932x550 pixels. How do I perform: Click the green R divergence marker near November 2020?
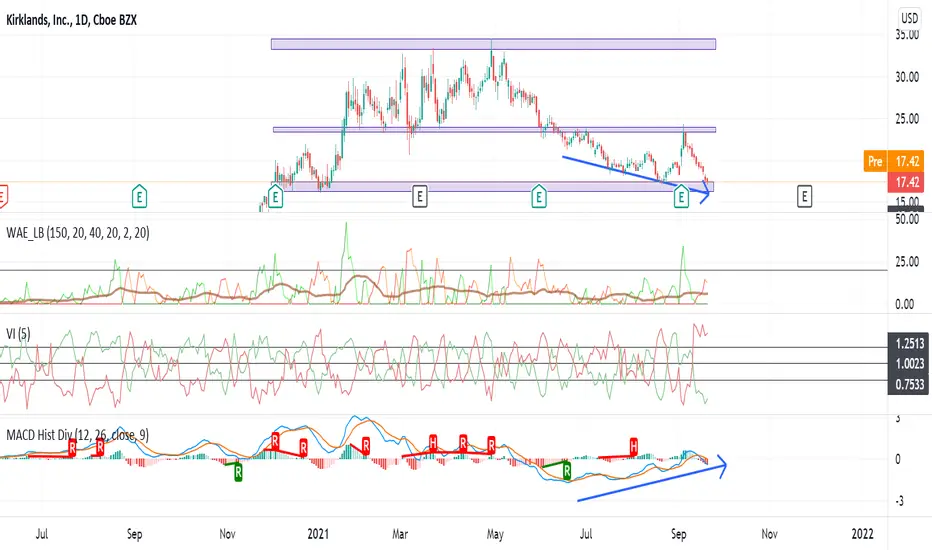pyautogui.click(x=238, y=473)
